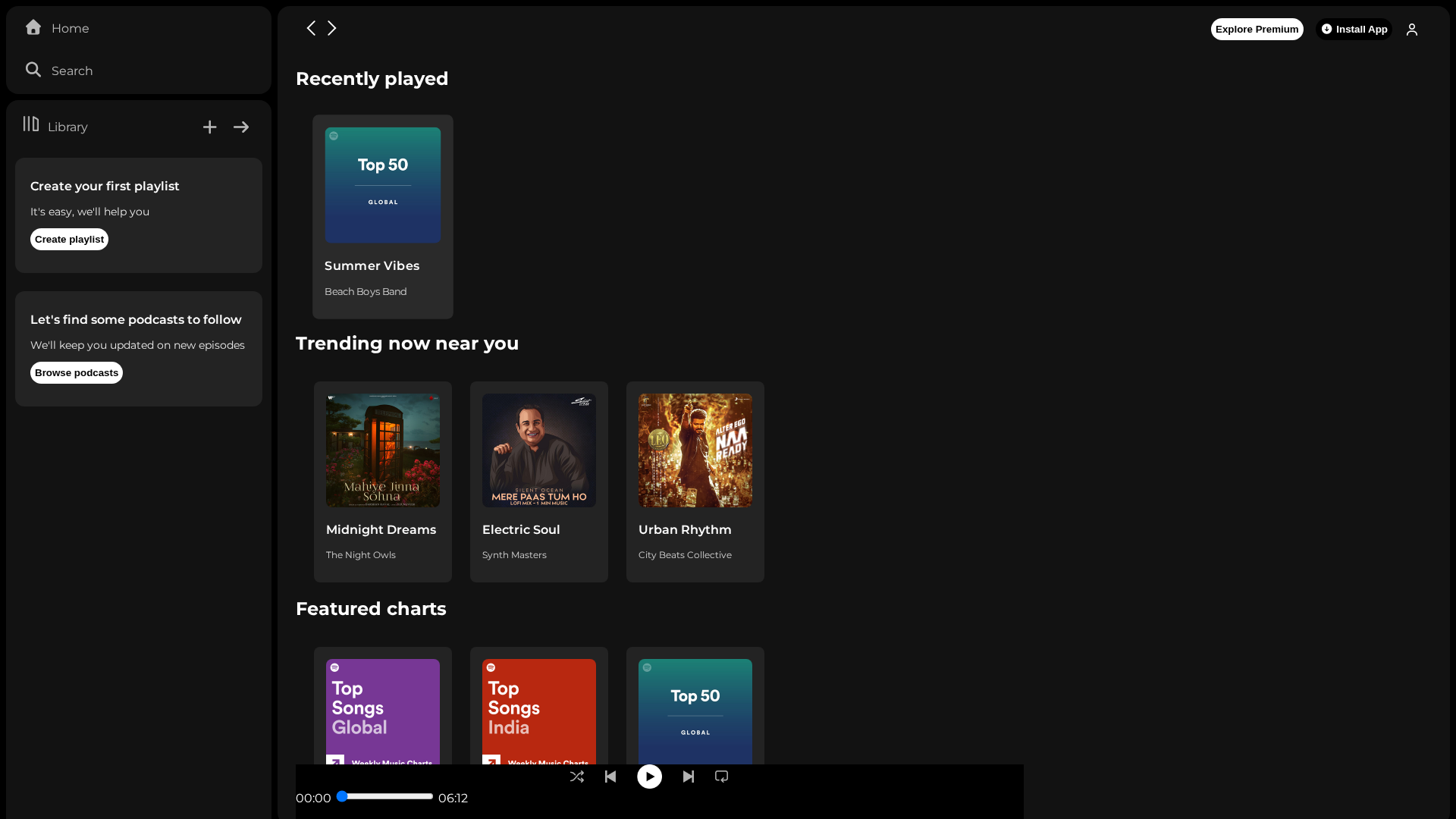
Task: Click the Home icon in sidebar
Action: (33, 27)
